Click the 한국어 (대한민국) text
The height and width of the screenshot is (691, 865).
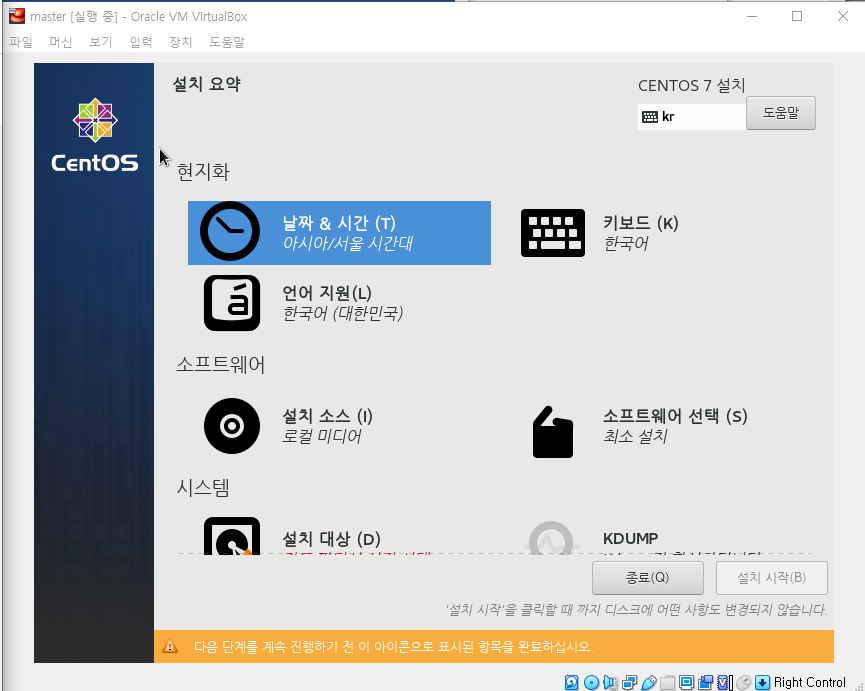click(x=343, y=313)
